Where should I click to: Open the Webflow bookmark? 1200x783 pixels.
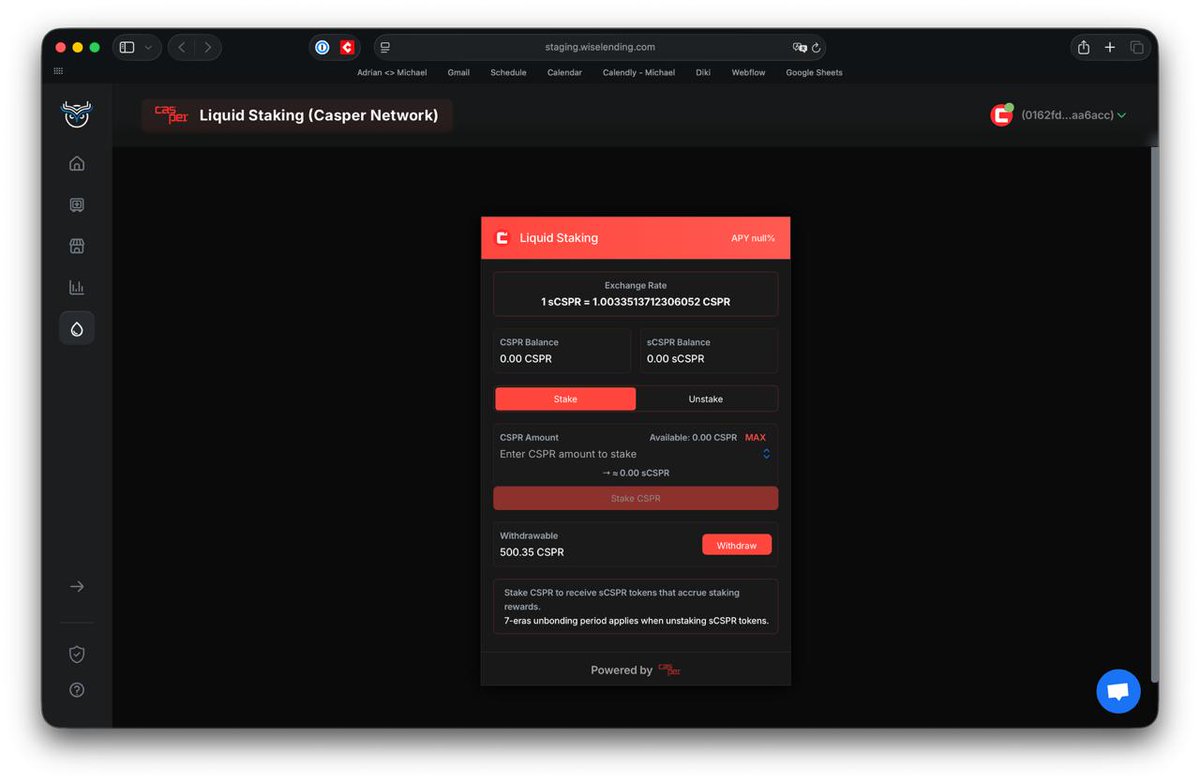[748, 73]
